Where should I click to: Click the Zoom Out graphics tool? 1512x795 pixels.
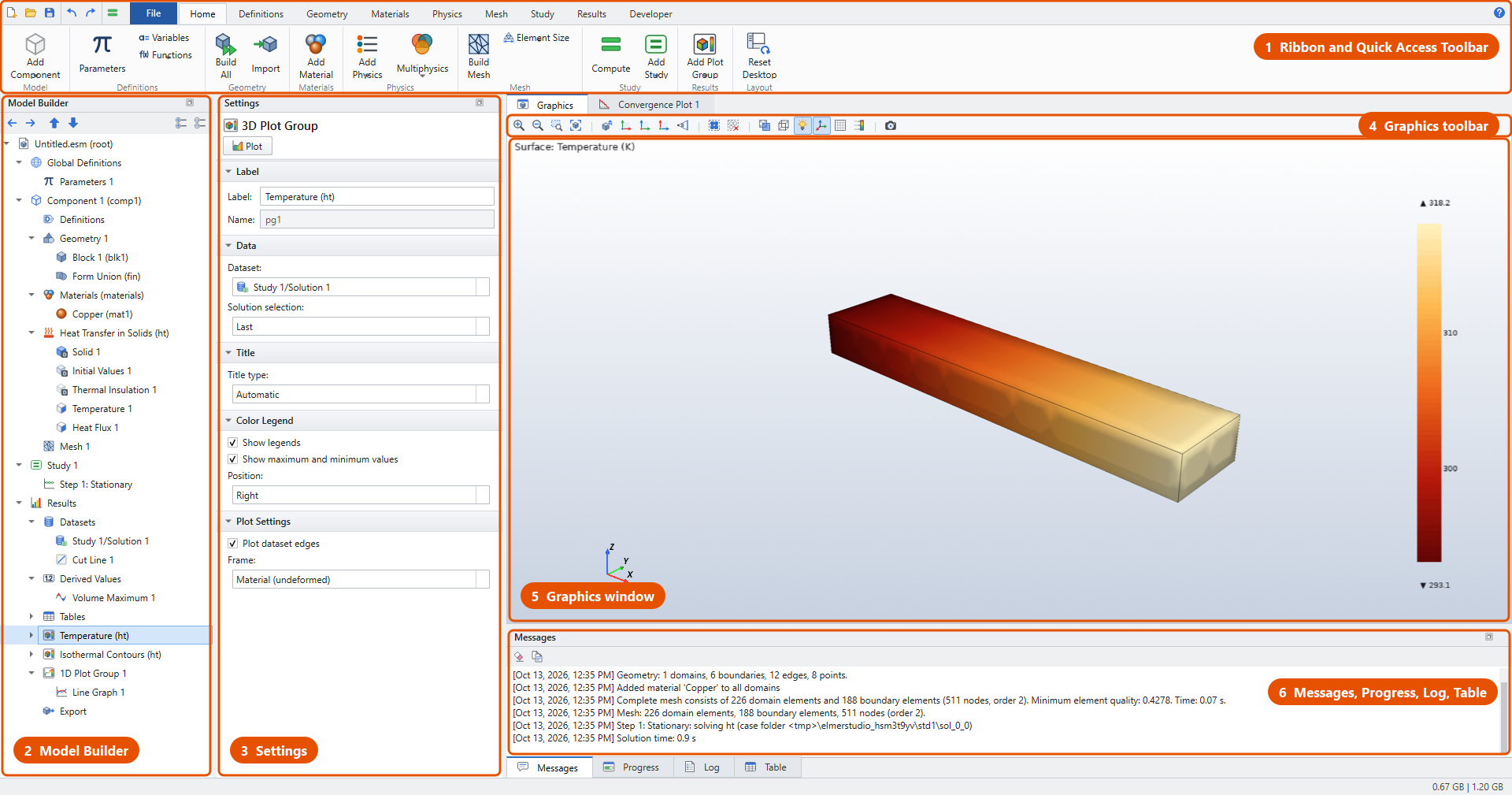pos(538,125)
